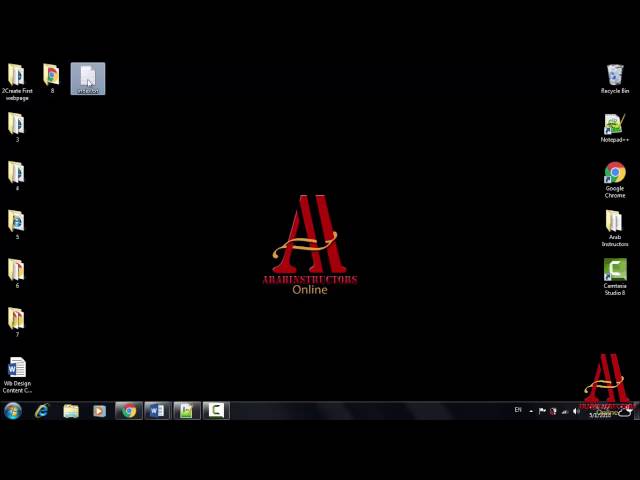This screenshot has height=480, width=640.
Task: Switch to Word taskbar button
Action: tap(158, 411)
